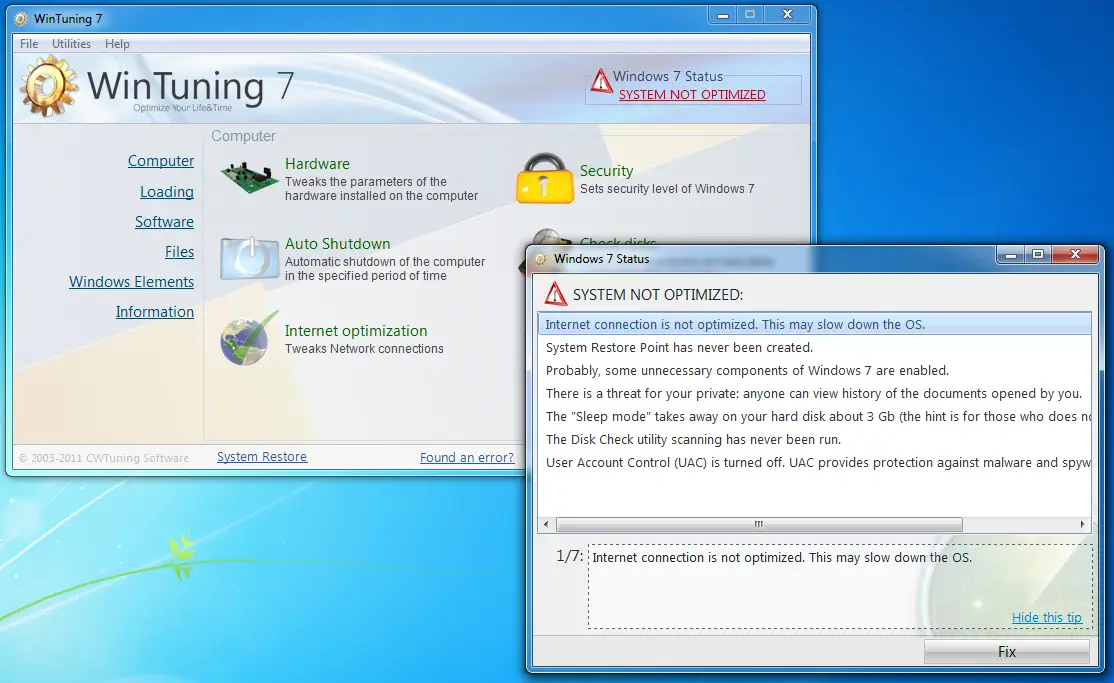Open the Security settings title
This screenshot has width=1114, height=683.
click(606, 171)
